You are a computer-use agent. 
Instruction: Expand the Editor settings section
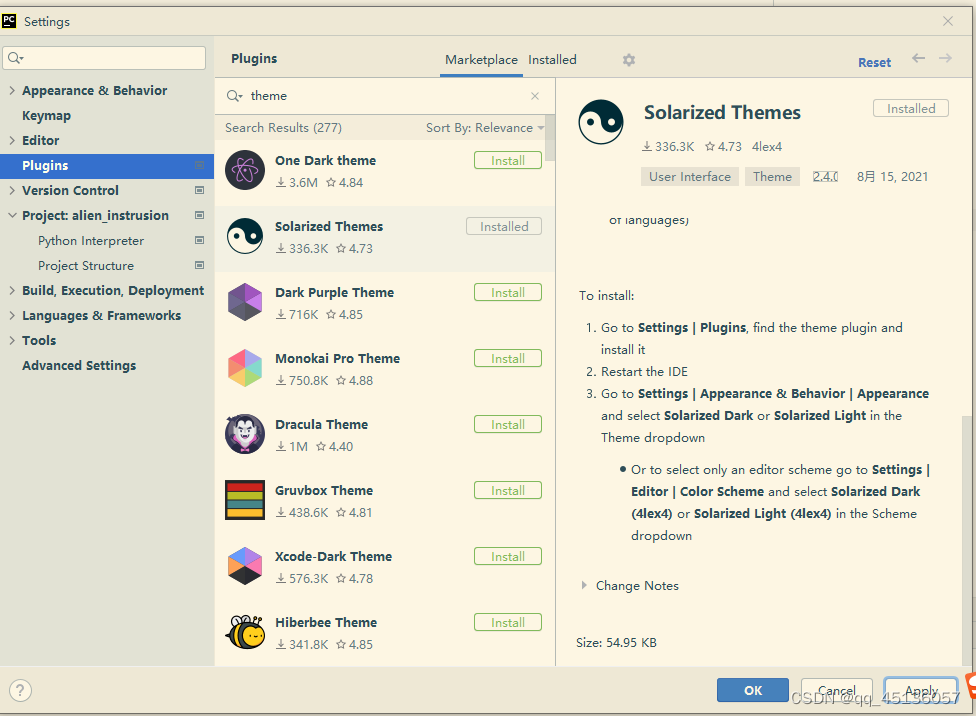(x=12, y=140)
